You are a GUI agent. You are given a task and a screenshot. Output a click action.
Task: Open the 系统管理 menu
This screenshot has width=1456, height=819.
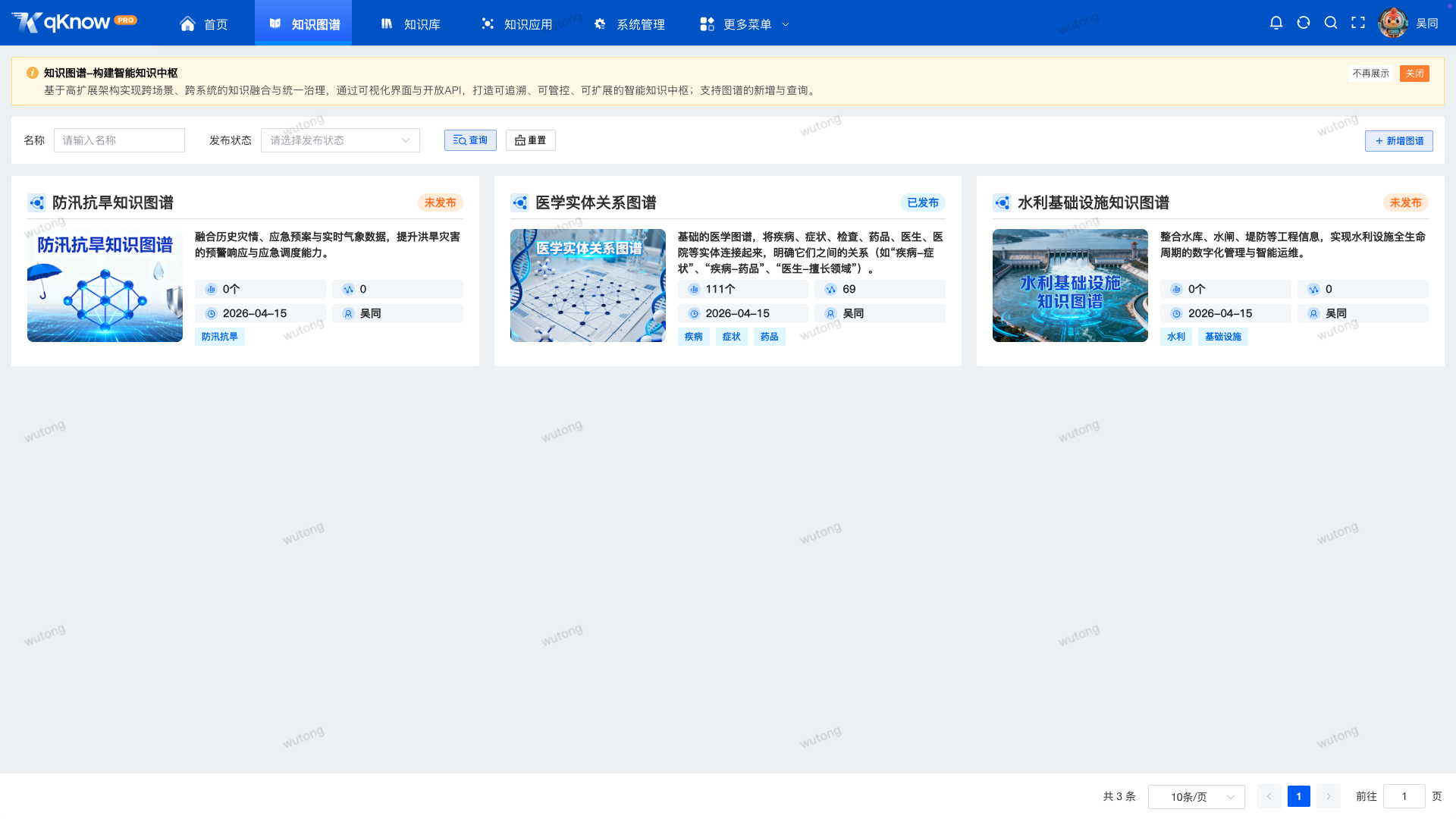pyautogui.click(x=629, y=24)
